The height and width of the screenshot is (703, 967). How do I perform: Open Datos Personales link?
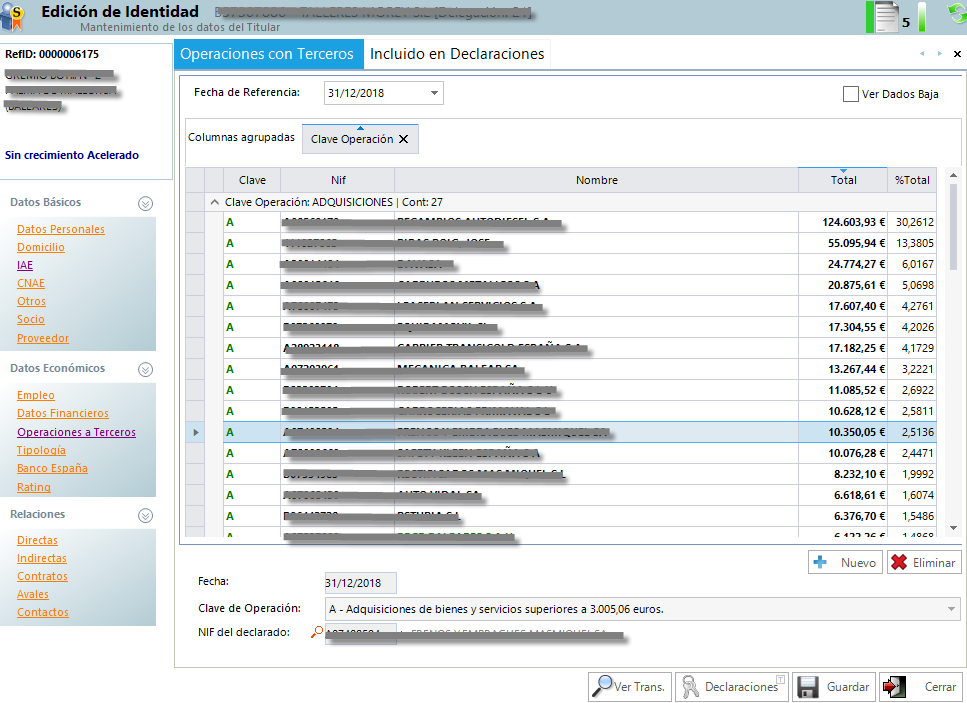(x=60, y=229)
